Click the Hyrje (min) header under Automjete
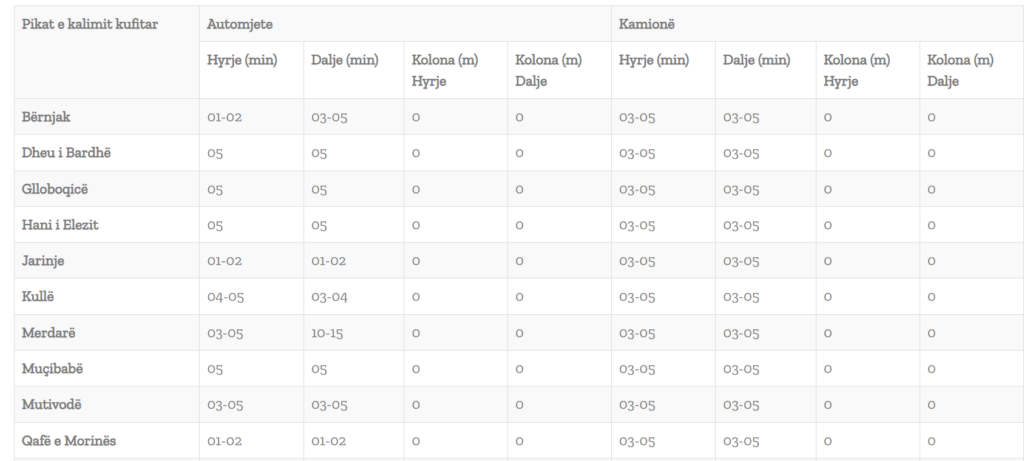 tap(242, 60)
